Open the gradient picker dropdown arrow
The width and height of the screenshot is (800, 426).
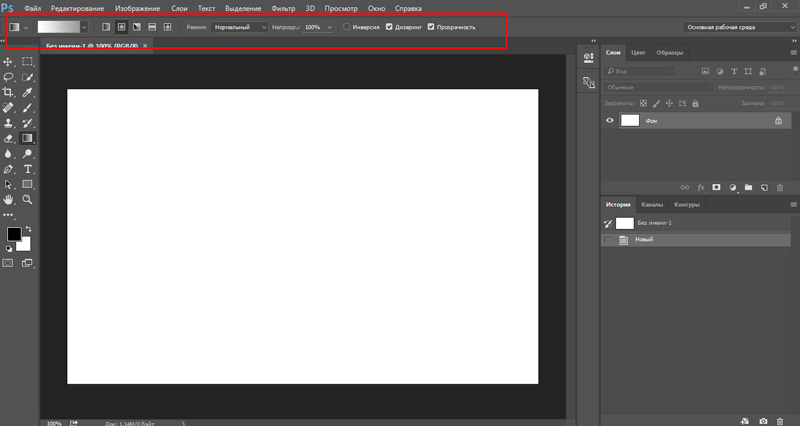[x=84, y=28]
